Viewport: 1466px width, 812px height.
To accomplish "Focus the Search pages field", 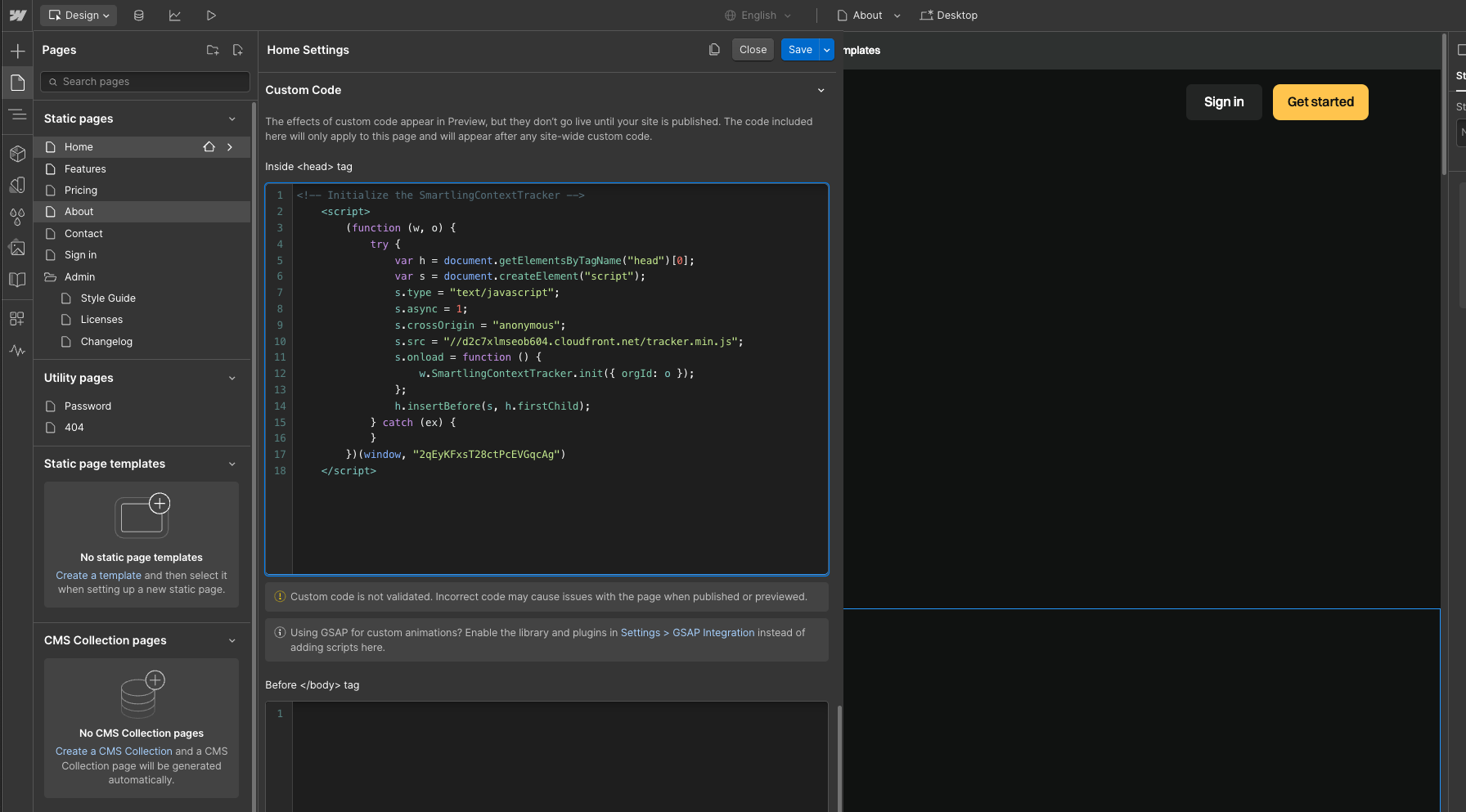I will tap(145, 82).
